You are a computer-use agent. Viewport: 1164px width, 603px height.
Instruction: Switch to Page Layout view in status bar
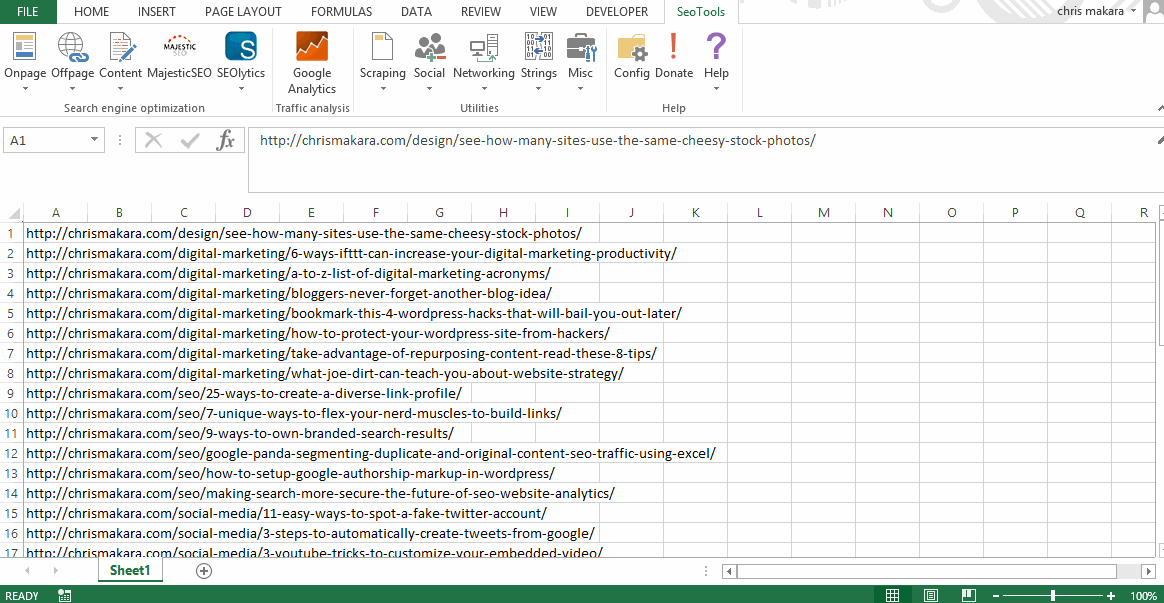(x=930, y=595)
